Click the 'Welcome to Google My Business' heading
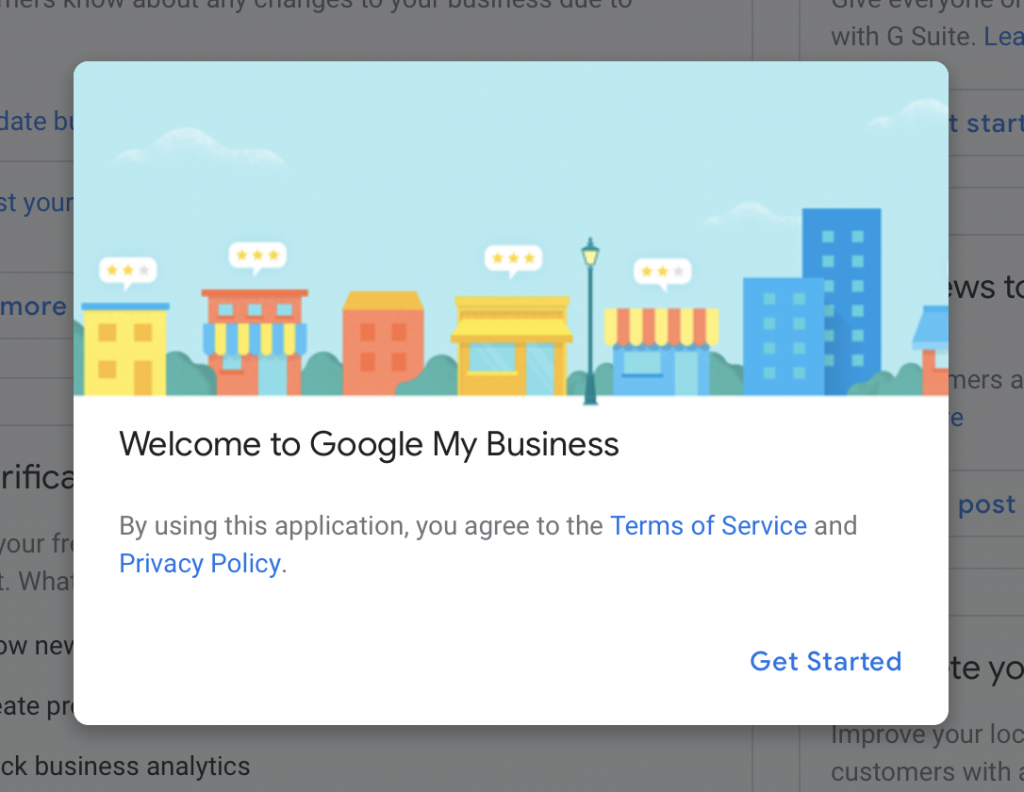1024x792 pixels. click(x=368, y=444)
